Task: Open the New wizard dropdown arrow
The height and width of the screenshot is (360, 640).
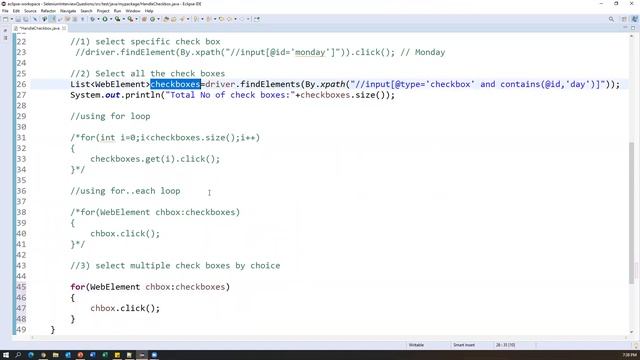Action: point(11,19)
